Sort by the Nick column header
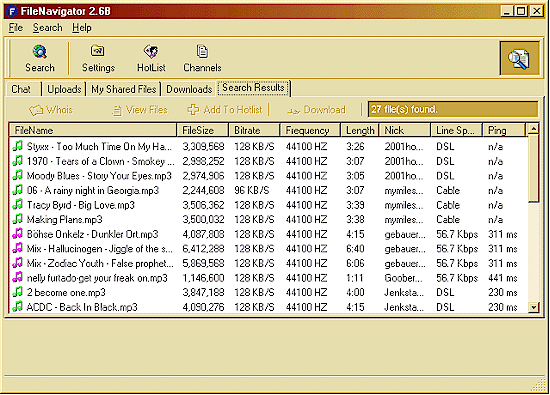Viewport: 550px width, 395px height. pos(405,130)
